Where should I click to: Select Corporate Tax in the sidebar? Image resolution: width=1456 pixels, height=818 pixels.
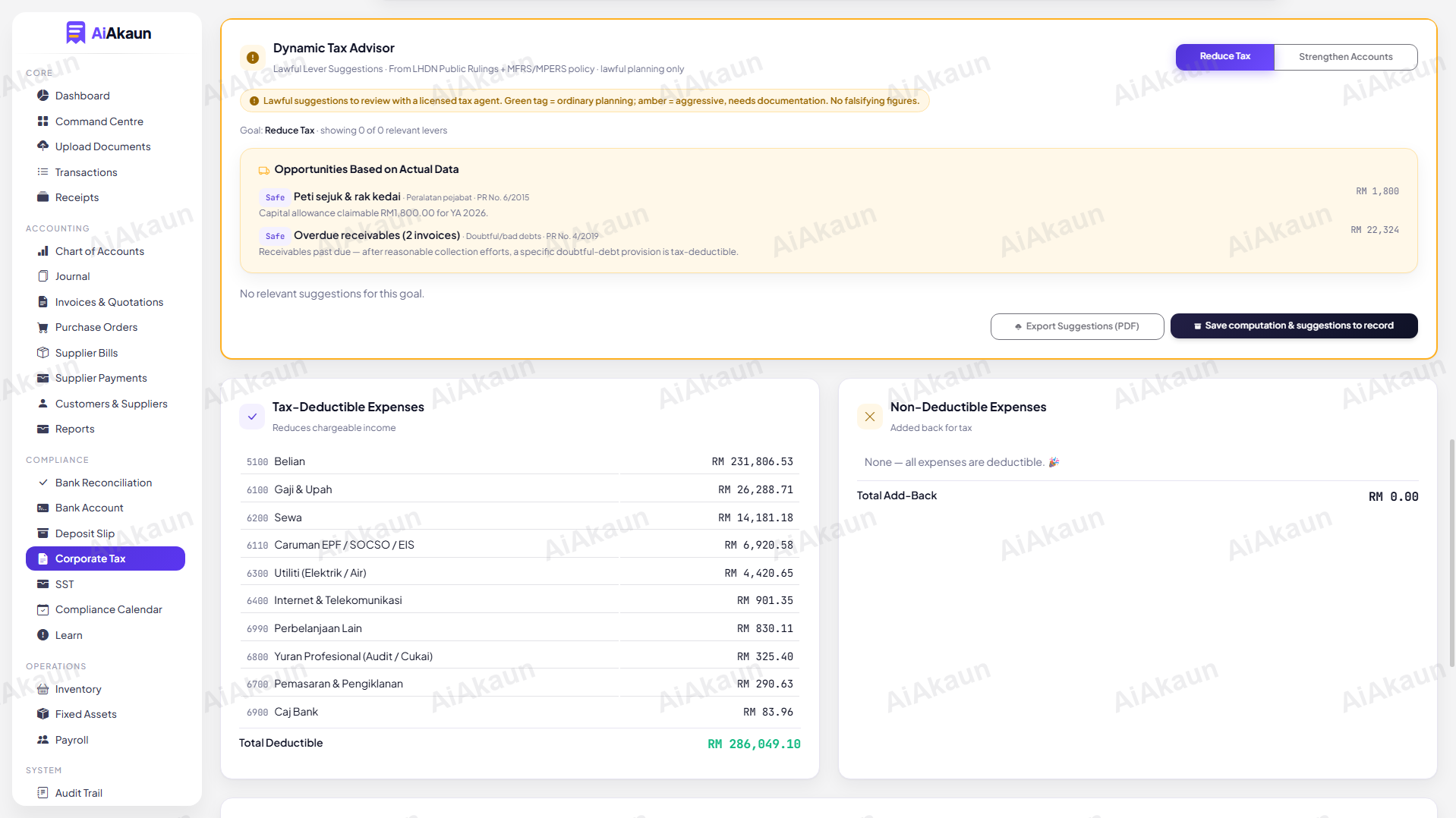[x=106, y=558]
